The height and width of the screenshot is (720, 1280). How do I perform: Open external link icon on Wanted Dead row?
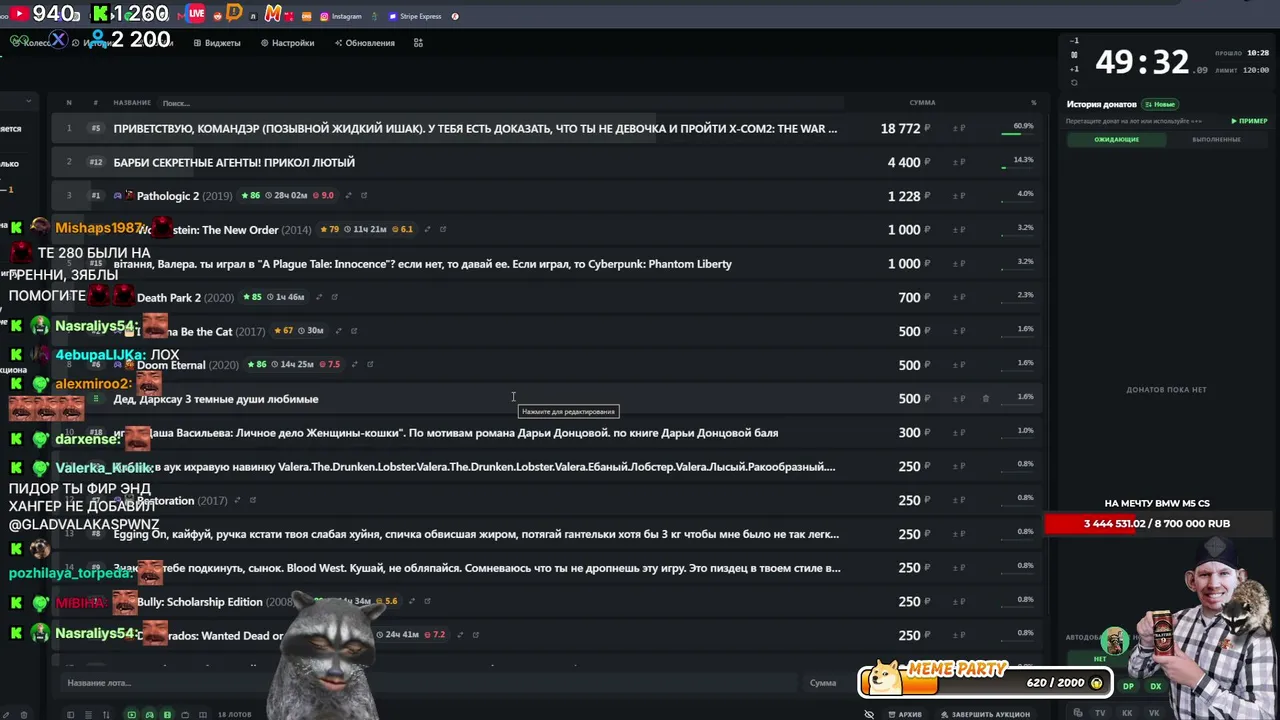[x=475, y=634]
